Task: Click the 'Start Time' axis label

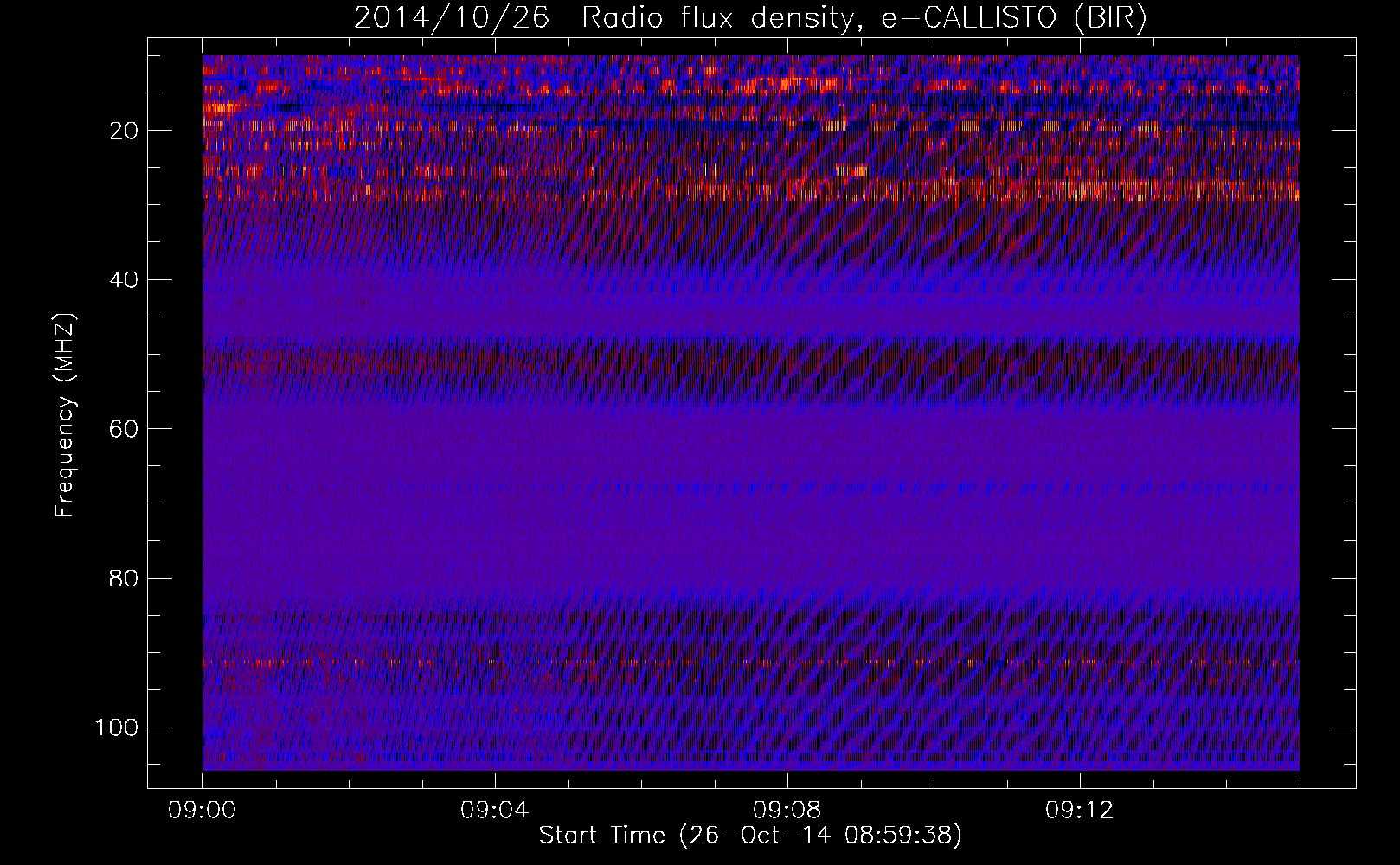Action: [750, 836]
